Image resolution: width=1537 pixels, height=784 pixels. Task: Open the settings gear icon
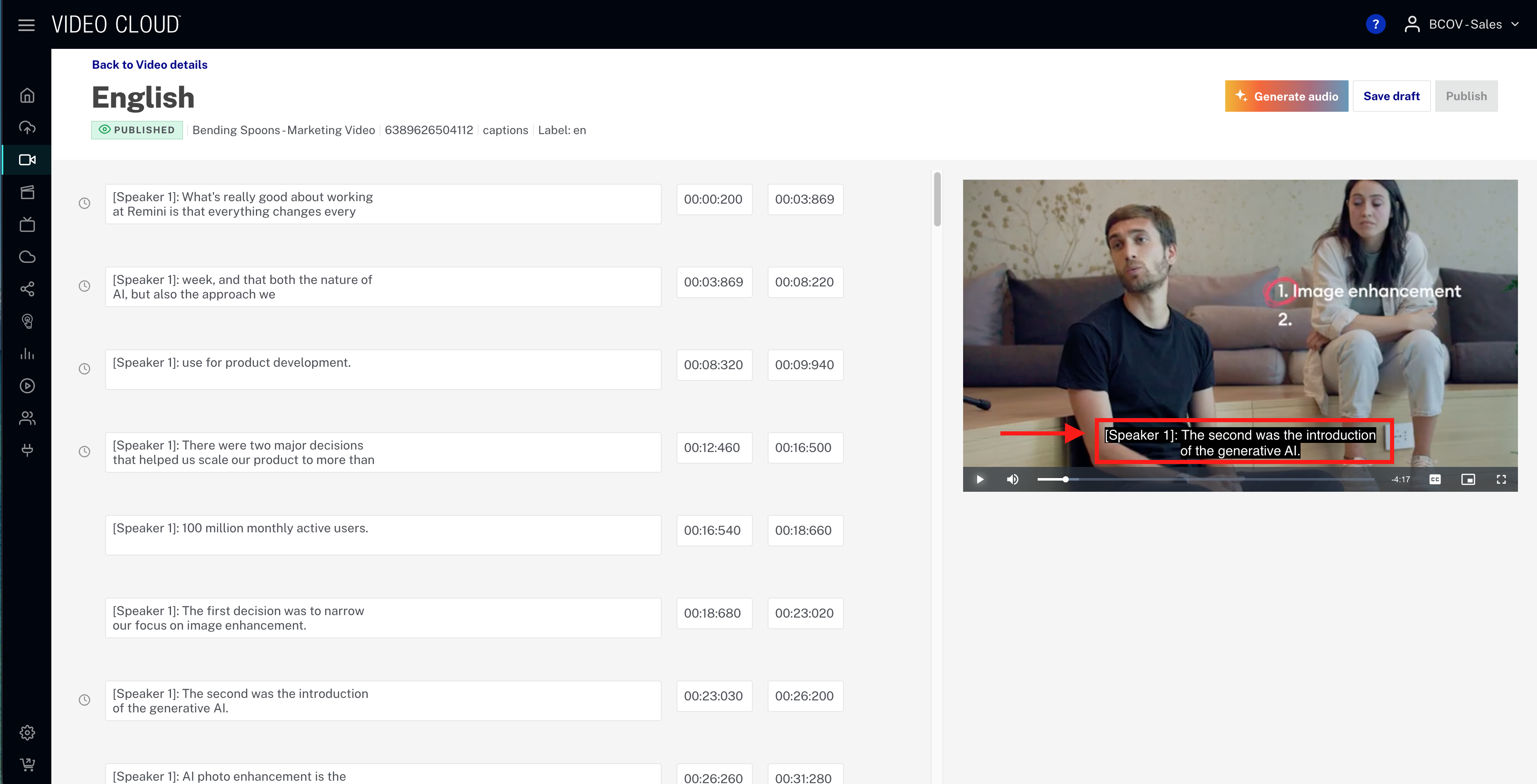27,732
